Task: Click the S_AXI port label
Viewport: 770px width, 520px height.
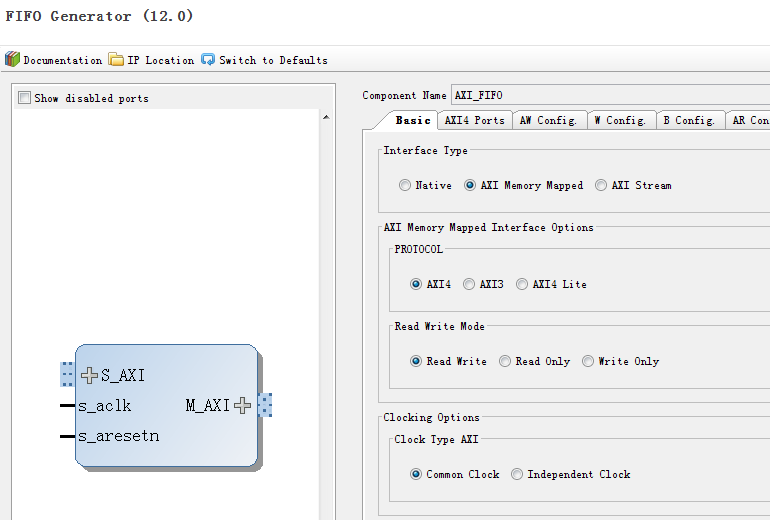Action: tap(123, 375)
